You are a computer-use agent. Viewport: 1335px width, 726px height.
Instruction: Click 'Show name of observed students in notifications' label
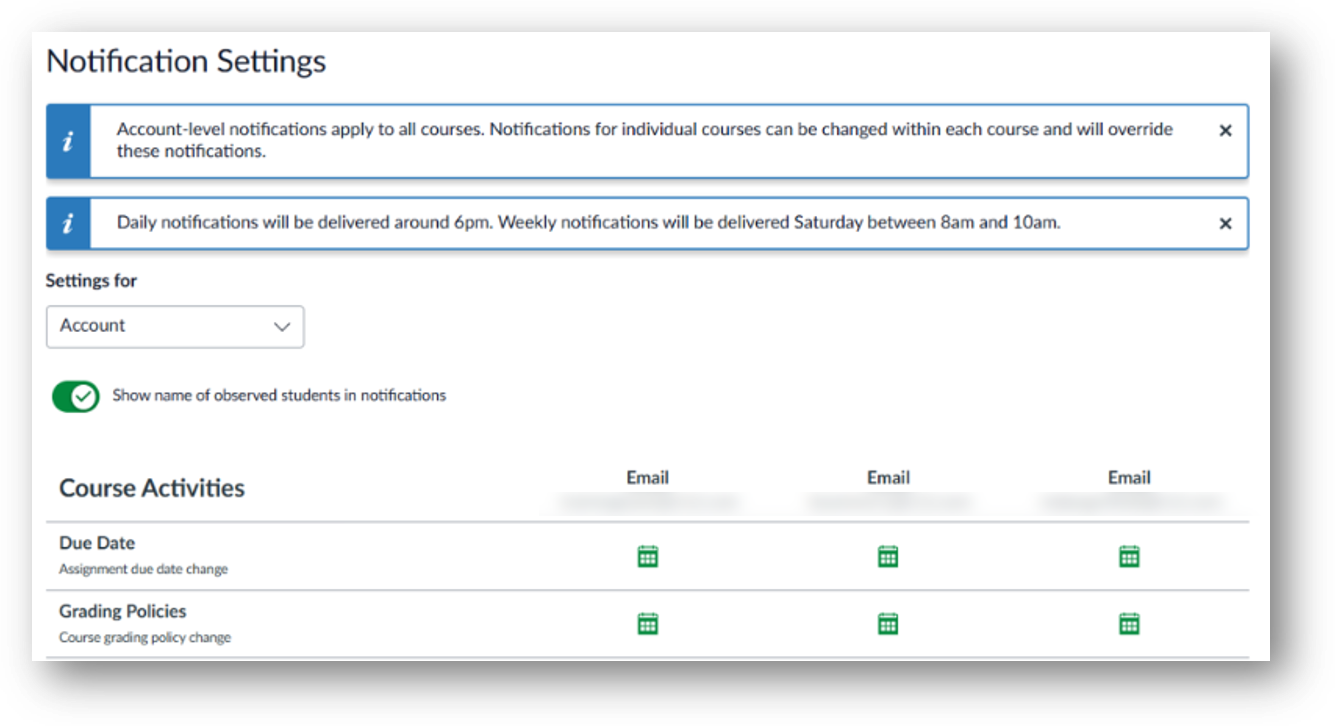point(279,395)
